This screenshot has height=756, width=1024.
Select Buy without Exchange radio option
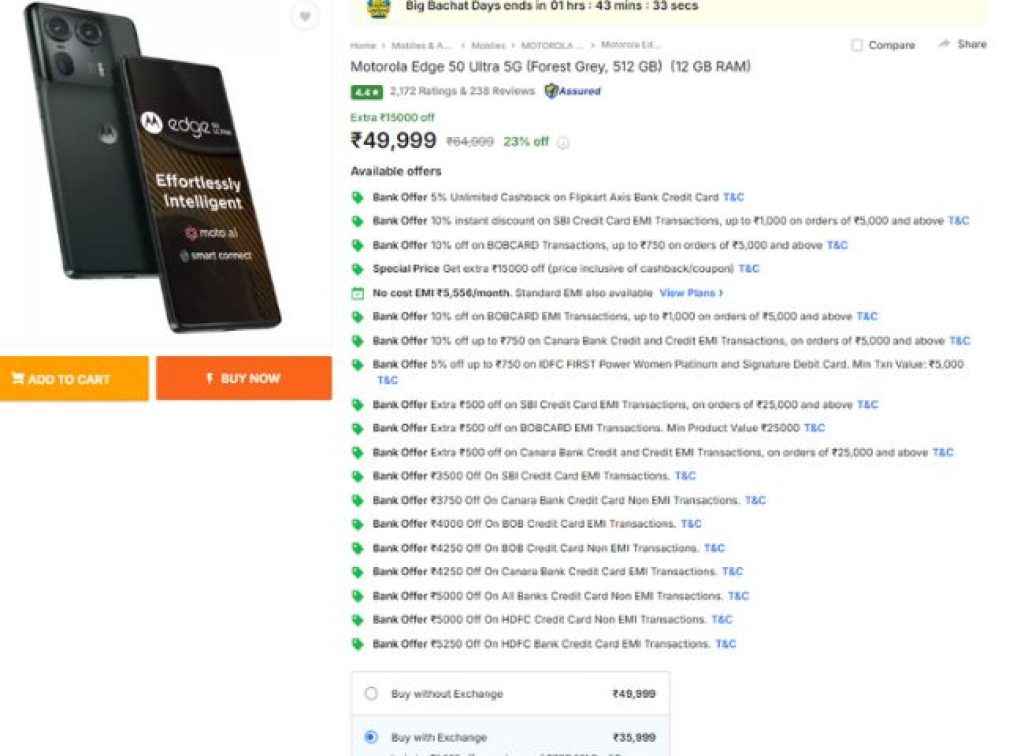coord(371,693)
